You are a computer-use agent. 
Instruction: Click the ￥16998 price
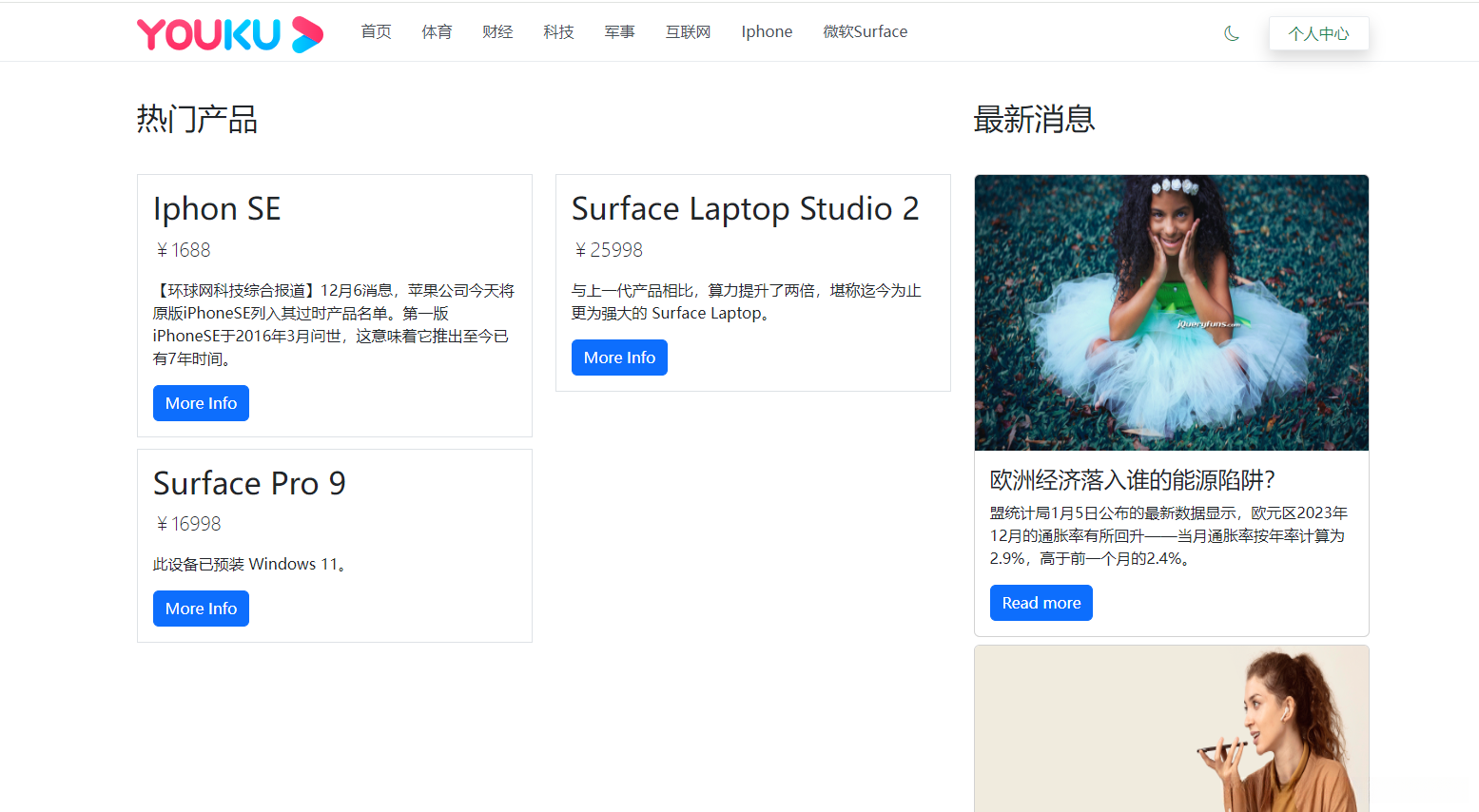point(187,524)
